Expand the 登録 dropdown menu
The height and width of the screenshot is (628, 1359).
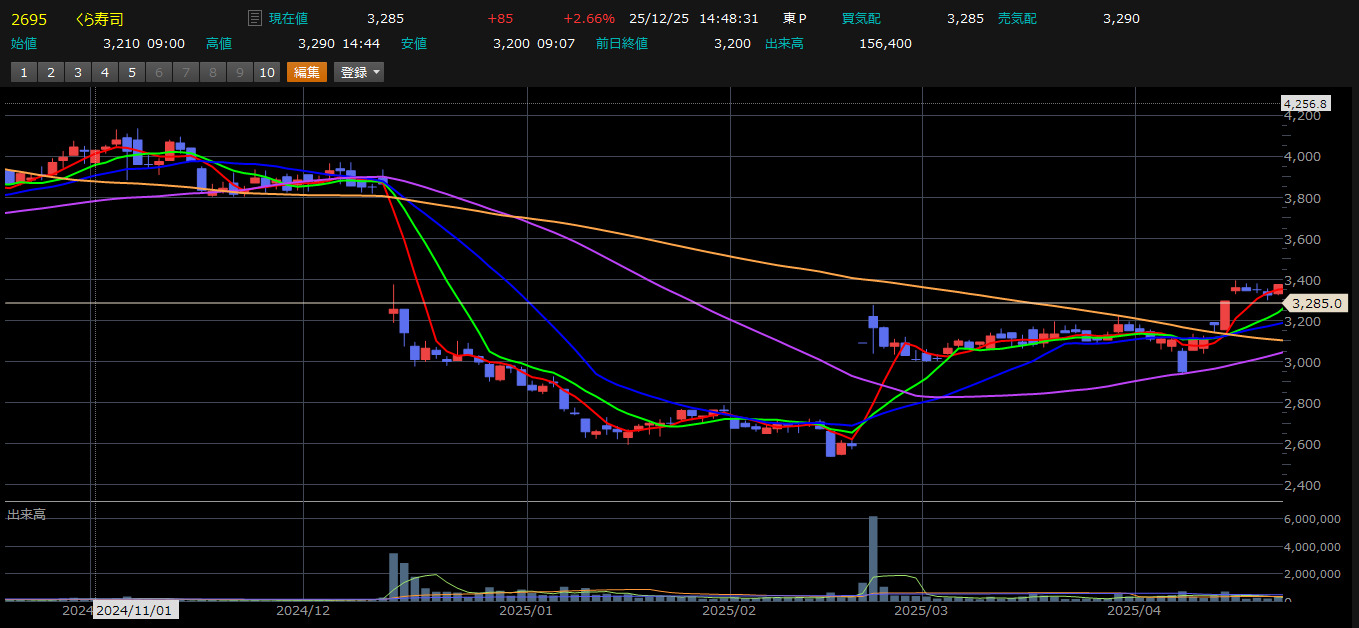click(x=360, y=72)
